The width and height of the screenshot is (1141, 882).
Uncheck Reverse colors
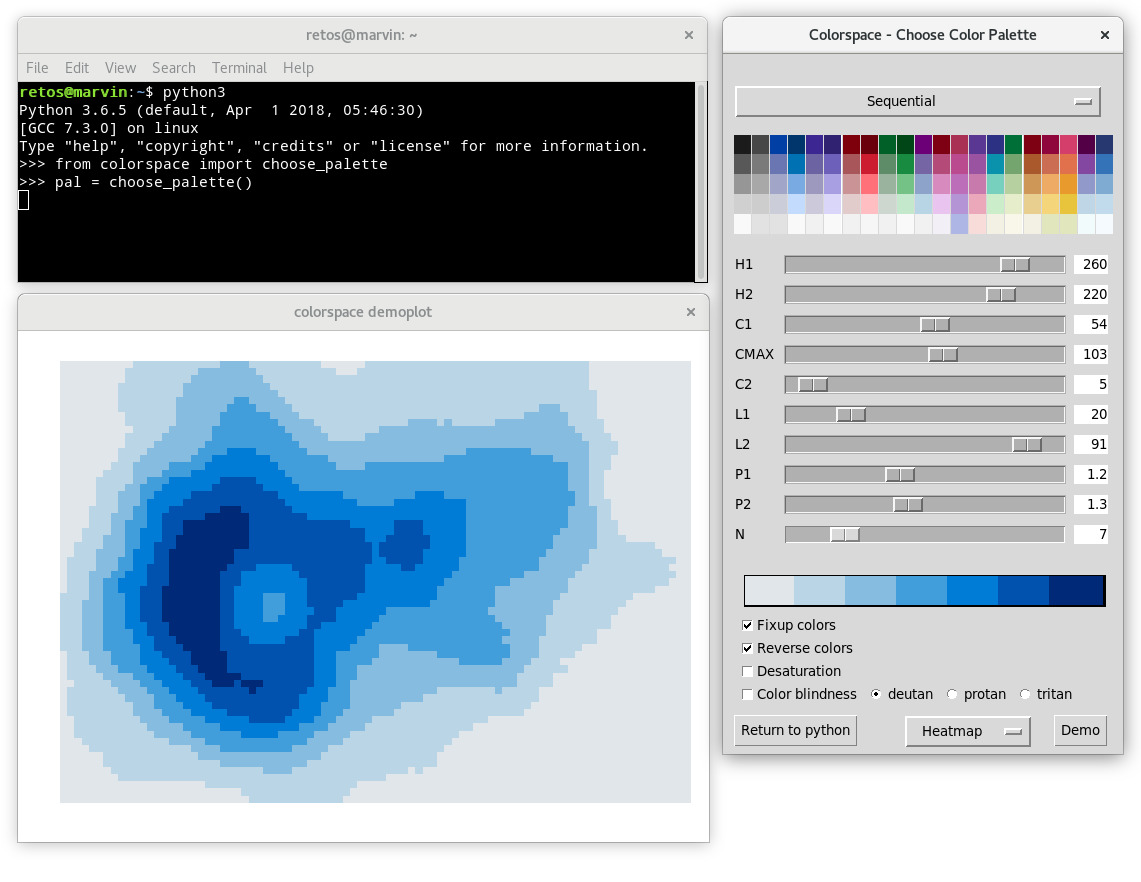[747, 648]
